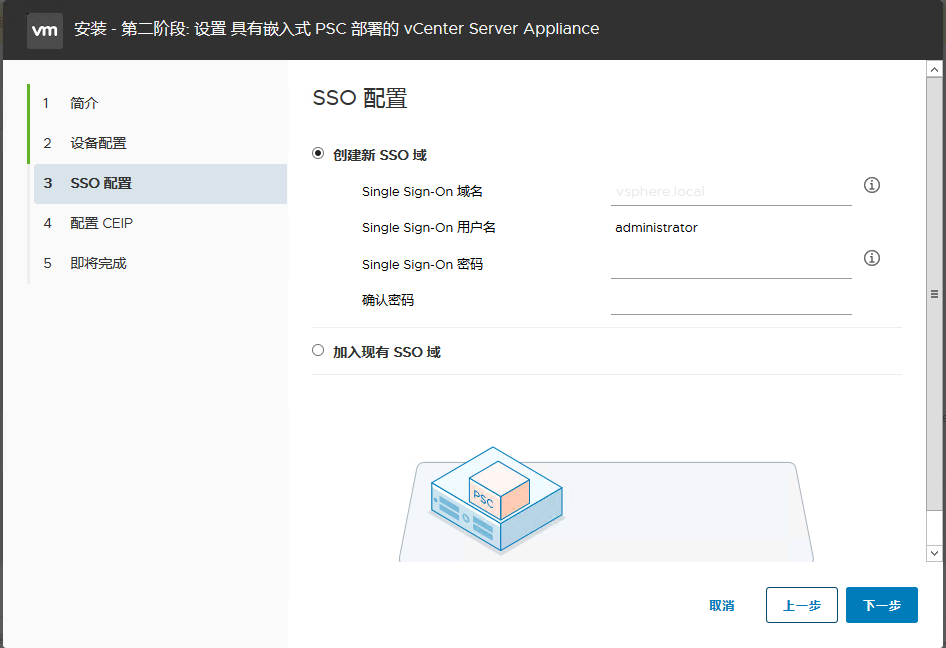The width and height of the screenshot is (946, 648).
Task: Click the vertical scrollbar thumb
Action: pyautogui.click(x=934, y=294)
